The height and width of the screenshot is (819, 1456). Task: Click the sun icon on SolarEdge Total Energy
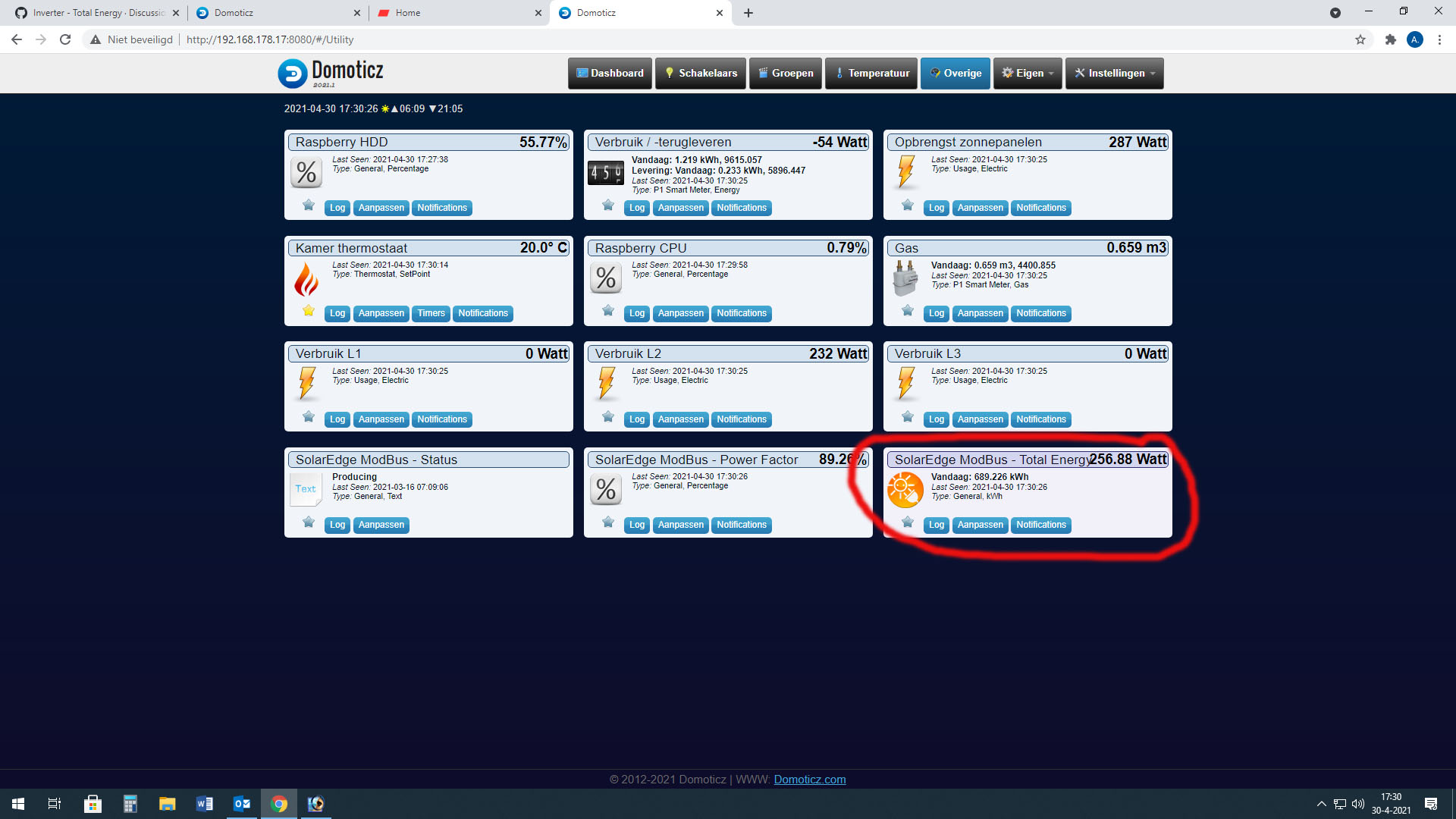point(905,490)
